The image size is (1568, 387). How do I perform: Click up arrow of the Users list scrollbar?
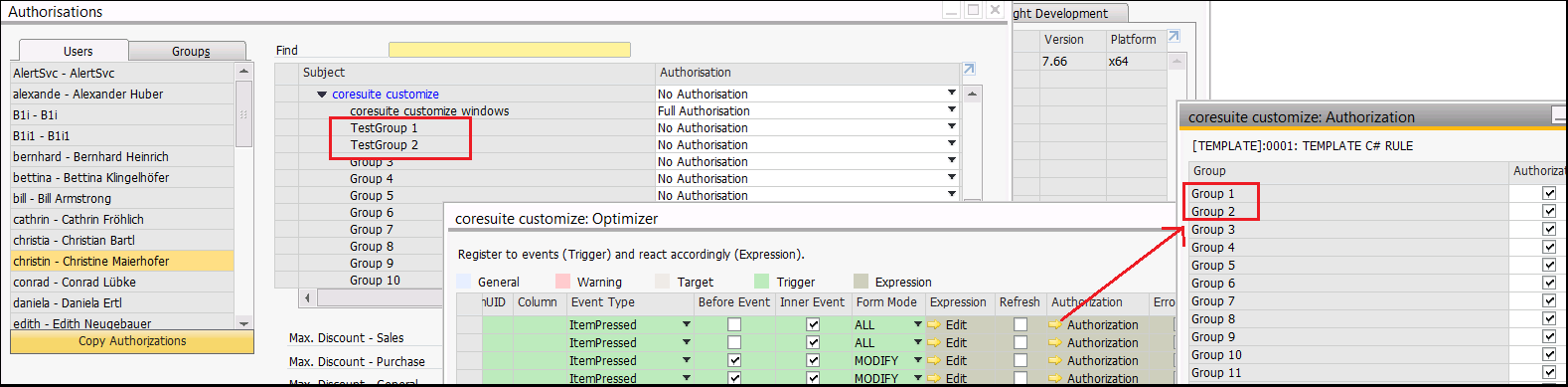point(243,72)
